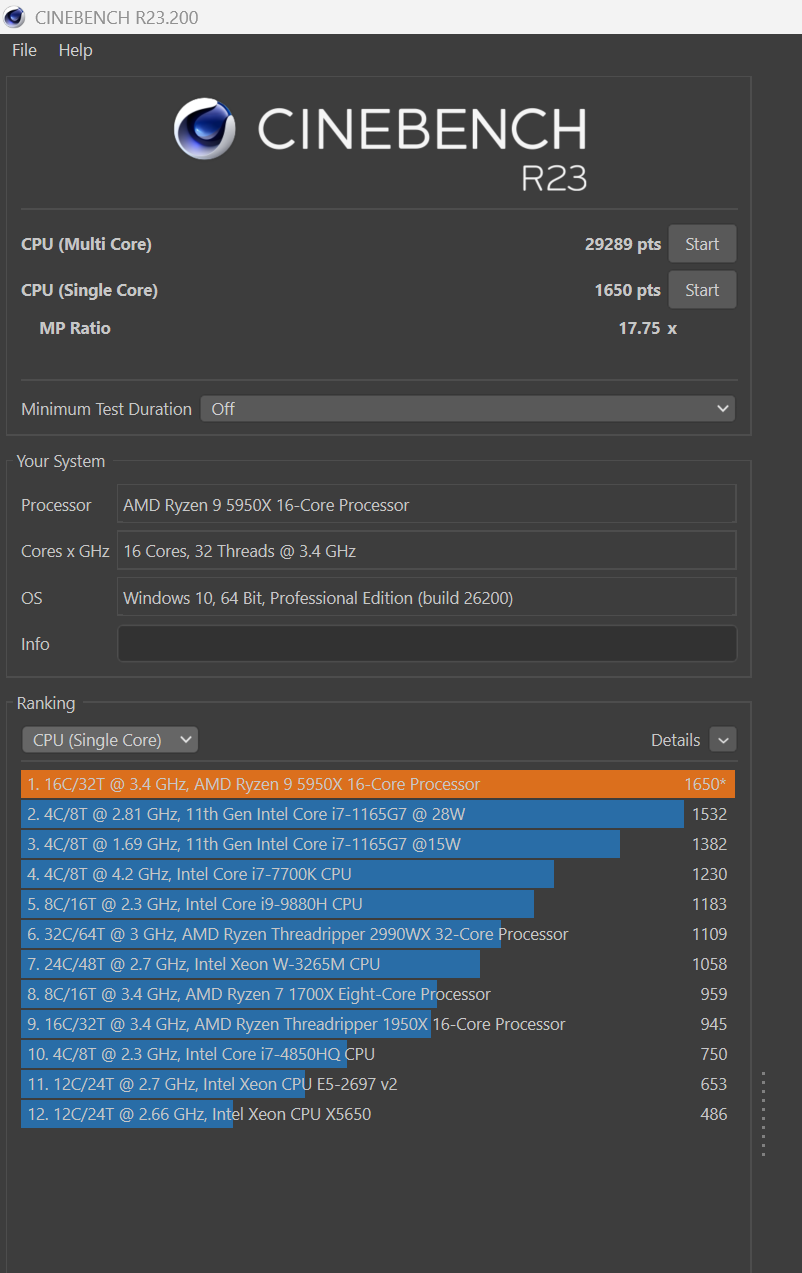Expand the ranking Details dropdown arrow
Viewport: 802px width, 1273px height.
tap(723, 740)
